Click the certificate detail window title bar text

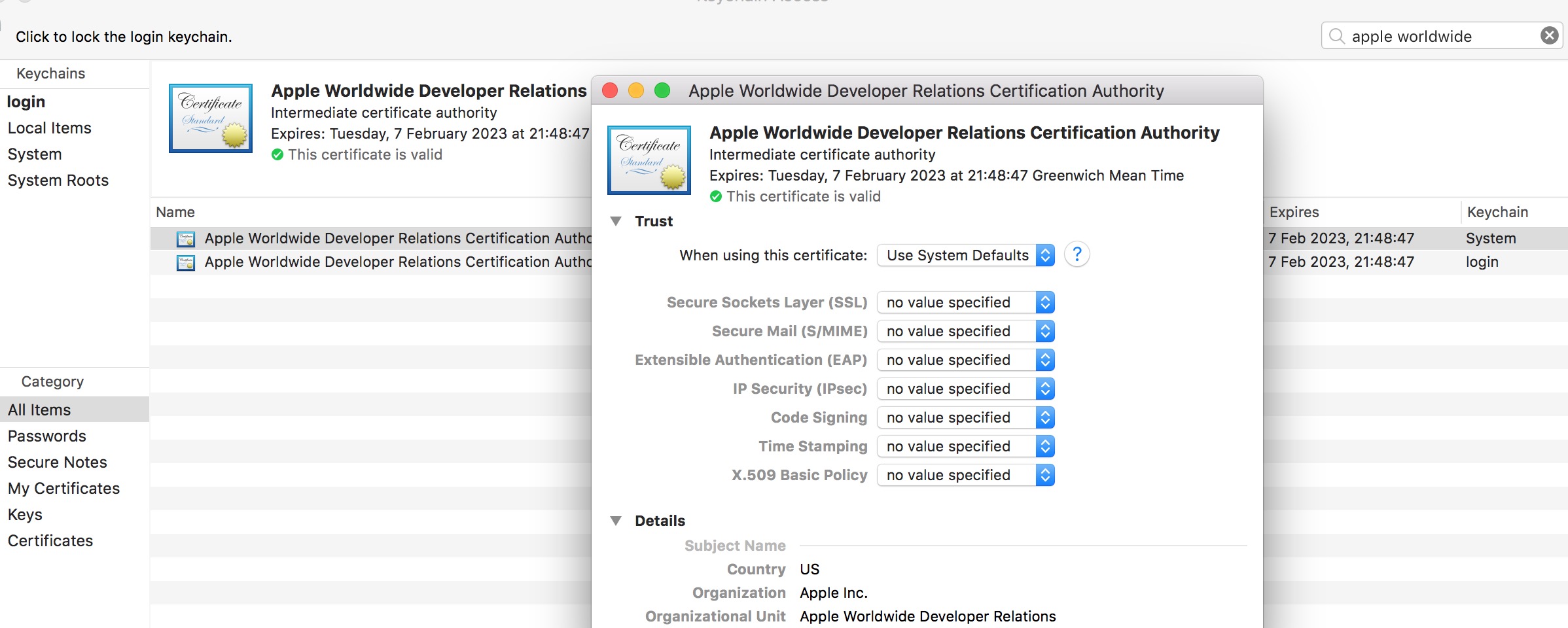pyautogui.click(x=926, y=91)
